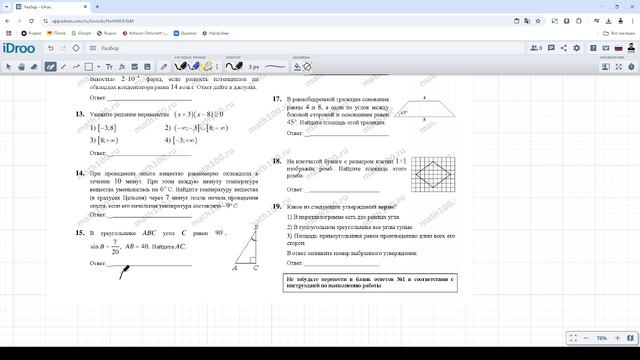Toggle fullscreen arrows in toolbar
Viewport: 640px width, 360px height.
(x=619, y=67)
